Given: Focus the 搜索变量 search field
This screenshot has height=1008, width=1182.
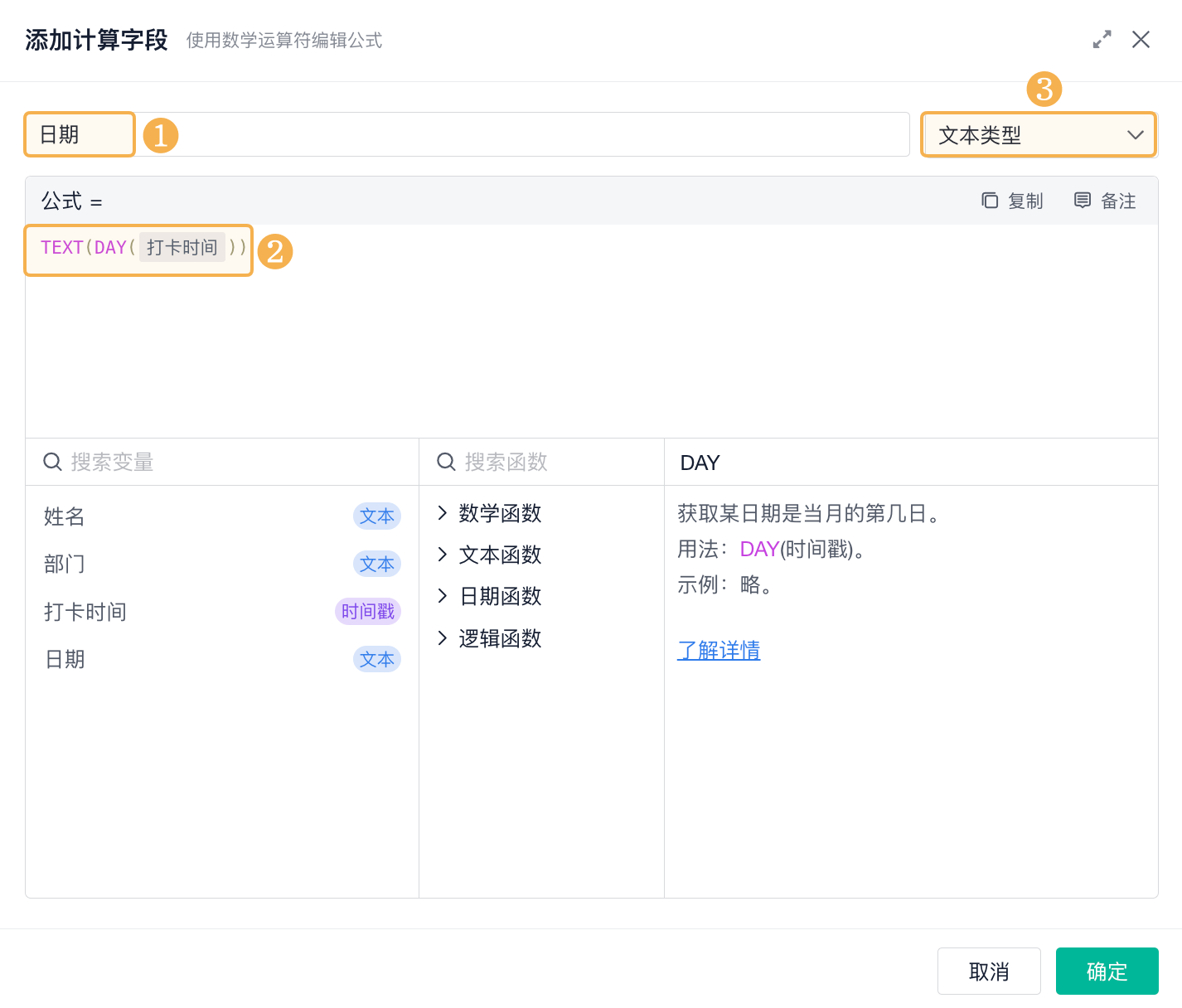Looking at the screenshot, I should [x=222, y=462].
